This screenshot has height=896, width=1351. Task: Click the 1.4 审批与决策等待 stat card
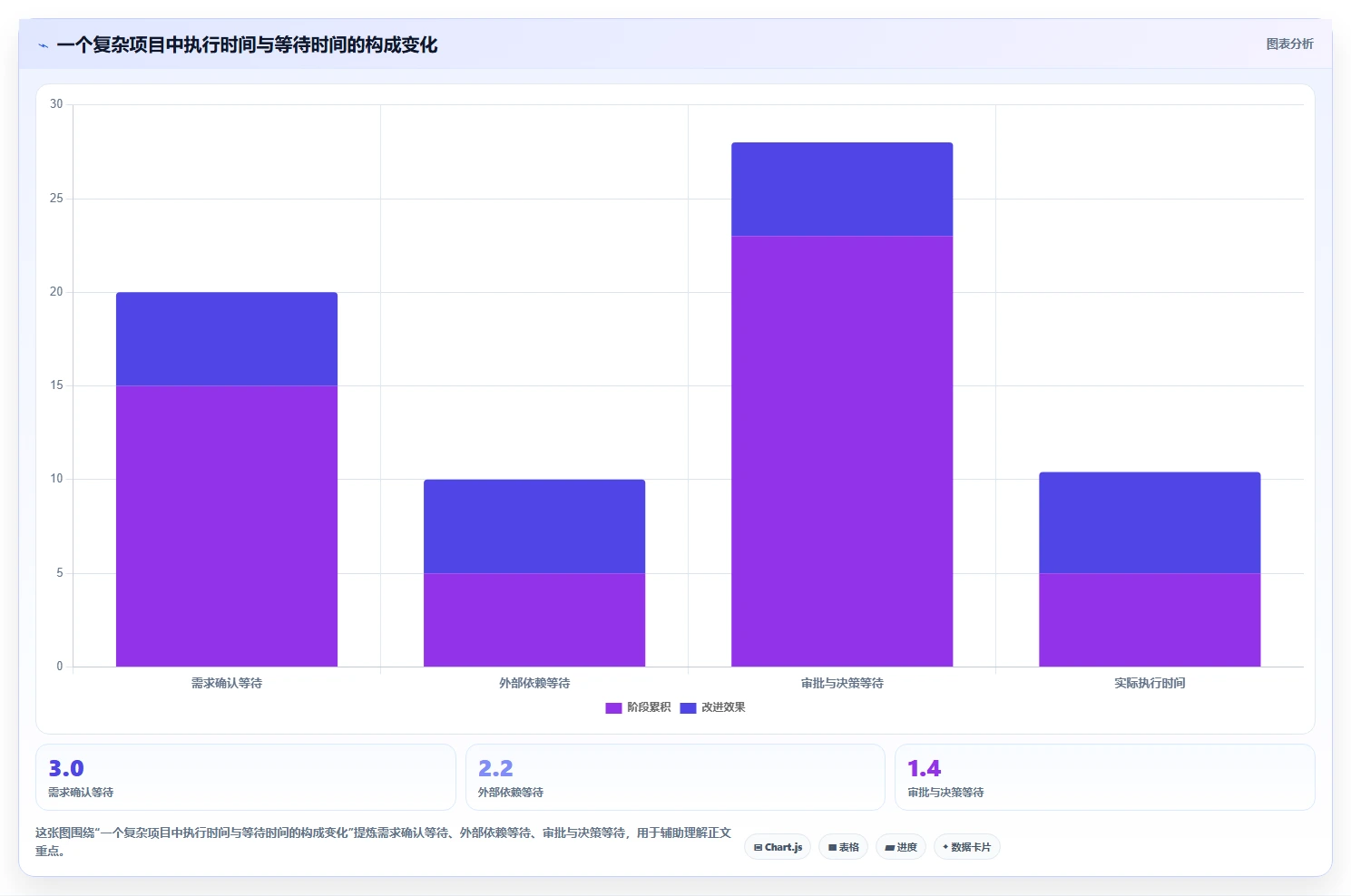[1104, 777]
